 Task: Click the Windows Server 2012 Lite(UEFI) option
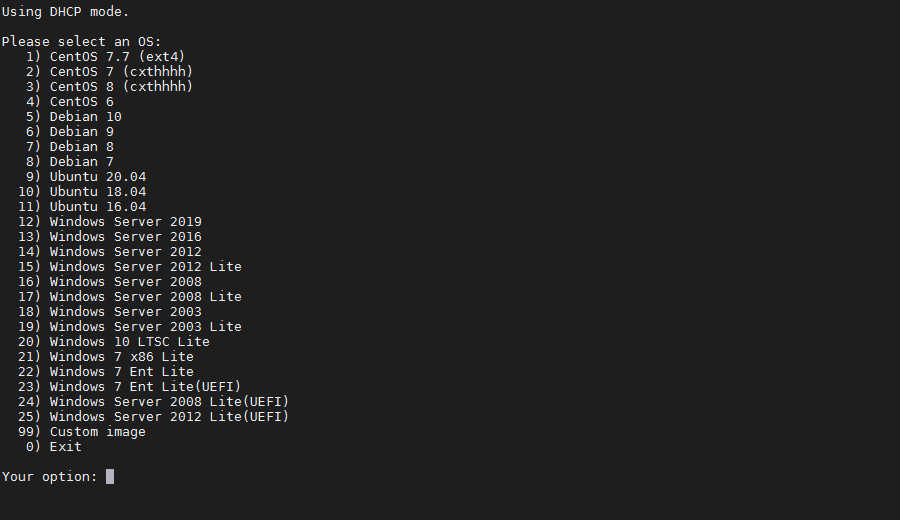click(x=169, y=417)
